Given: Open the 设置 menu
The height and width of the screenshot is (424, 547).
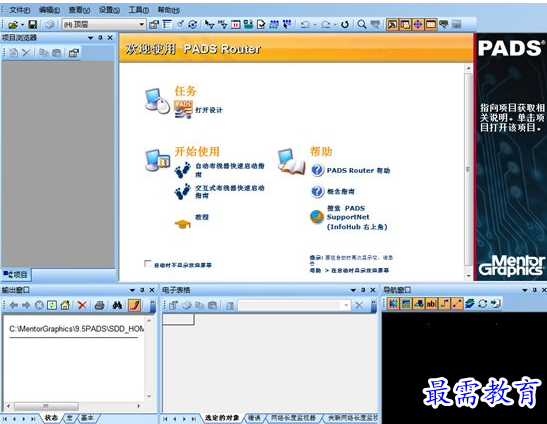Looking at the screenshot, I should (x=109, y=10).
